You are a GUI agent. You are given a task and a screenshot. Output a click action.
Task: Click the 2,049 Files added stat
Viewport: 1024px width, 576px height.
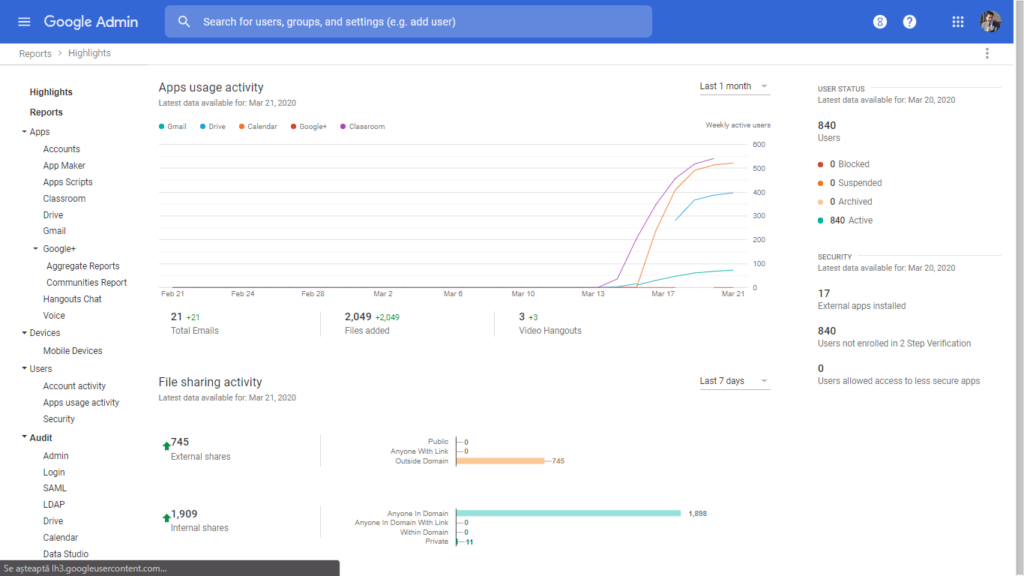[x=372, y=323]
